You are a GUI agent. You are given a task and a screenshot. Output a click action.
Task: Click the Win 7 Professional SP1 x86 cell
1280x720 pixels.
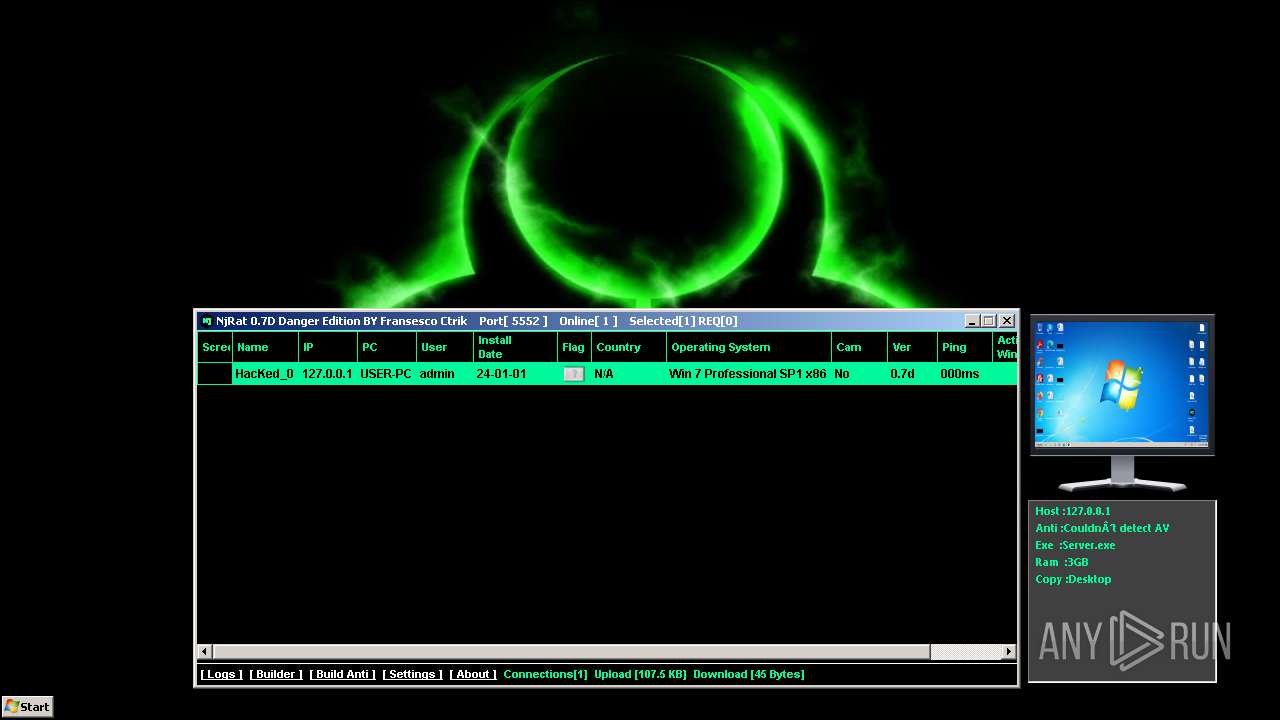pyautogui.click(x=748, y=374)
